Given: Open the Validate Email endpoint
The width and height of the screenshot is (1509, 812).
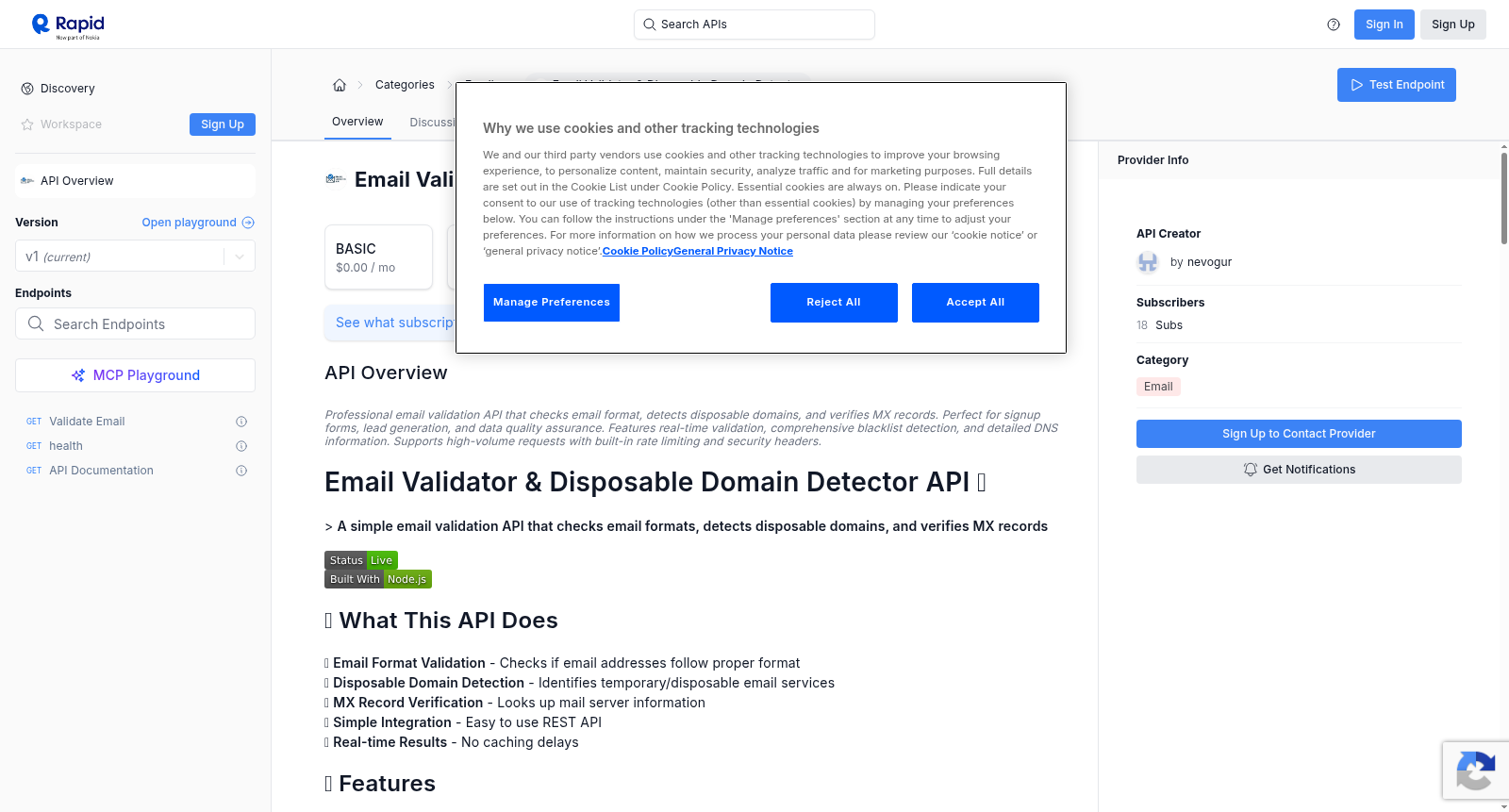Looking at the screenshot, I should [x=87, y=422].
